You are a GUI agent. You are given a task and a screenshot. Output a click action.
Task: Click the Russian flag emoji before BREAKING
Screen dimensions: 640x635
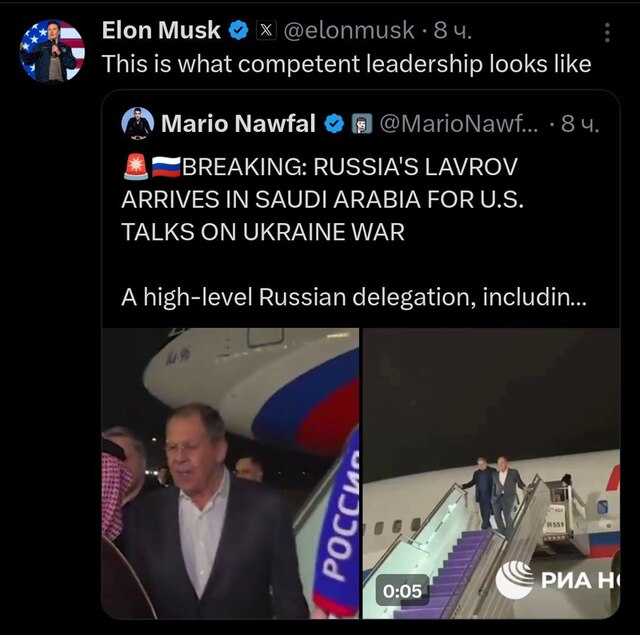166,165
